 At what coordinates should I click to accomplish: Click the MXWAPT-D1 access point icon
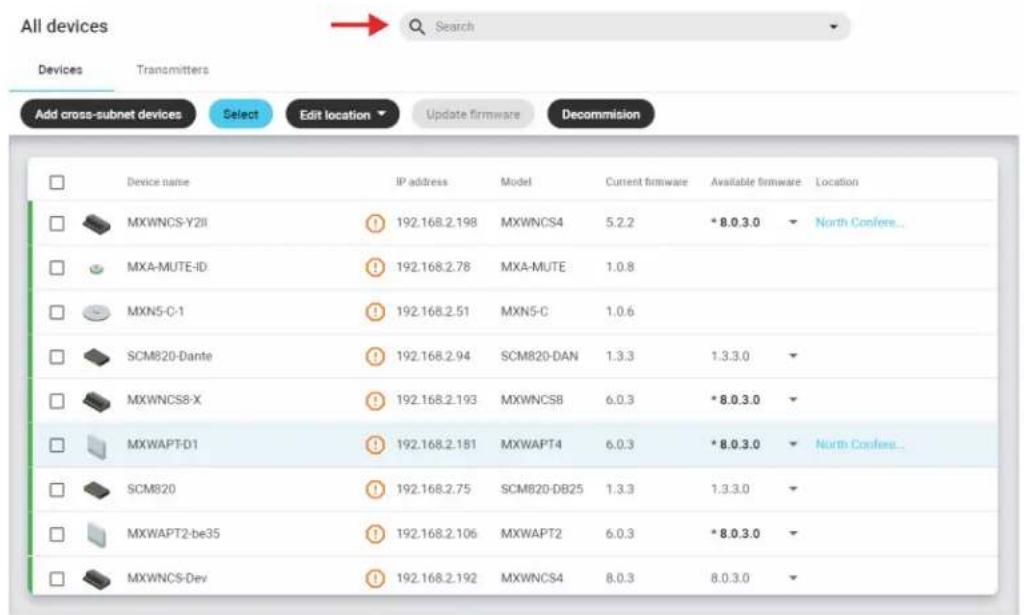(x=96, y=446)
